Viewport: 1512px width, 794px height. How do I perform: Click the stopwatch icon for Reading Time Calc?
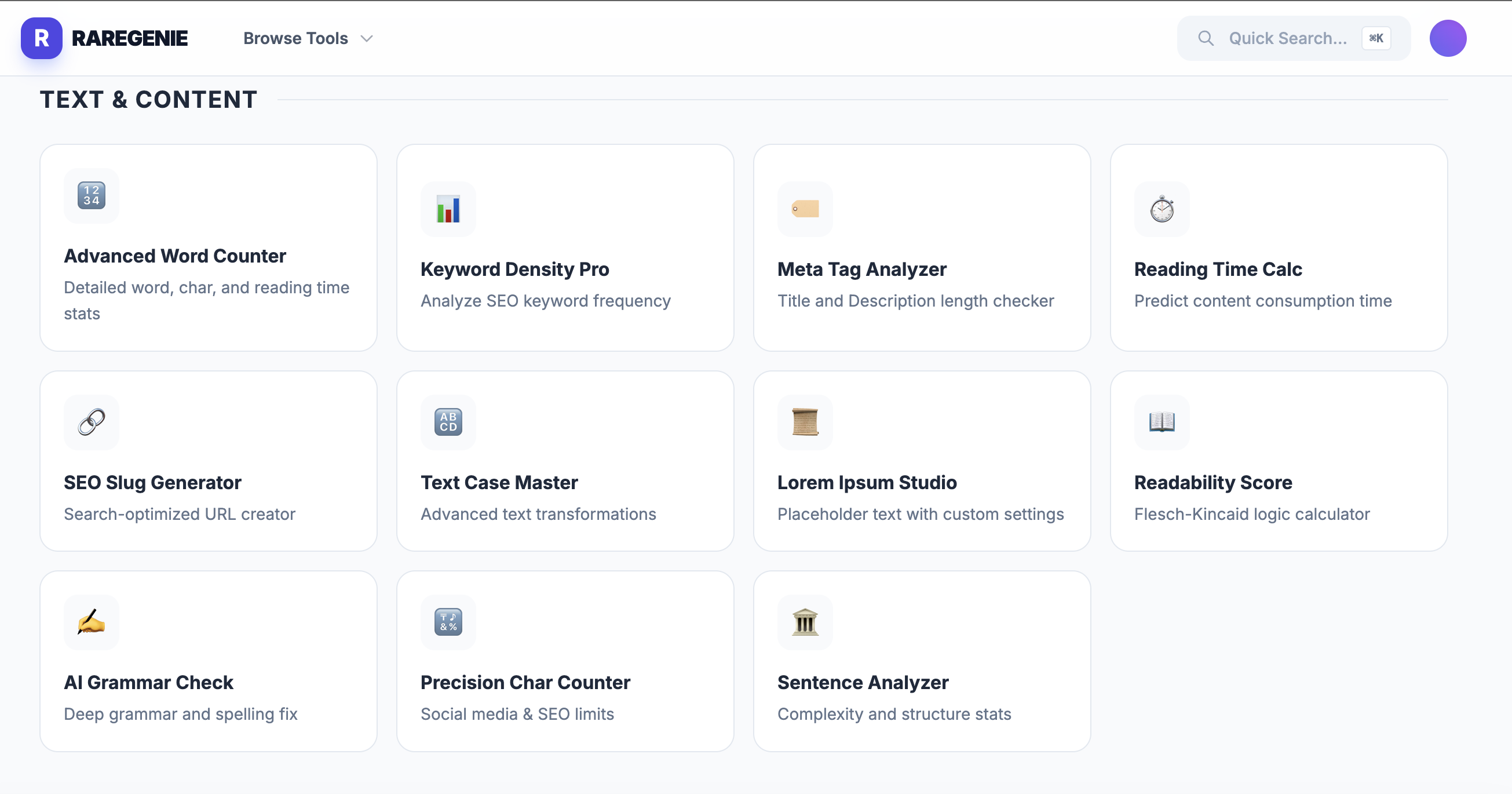(x=1162, y=209)
